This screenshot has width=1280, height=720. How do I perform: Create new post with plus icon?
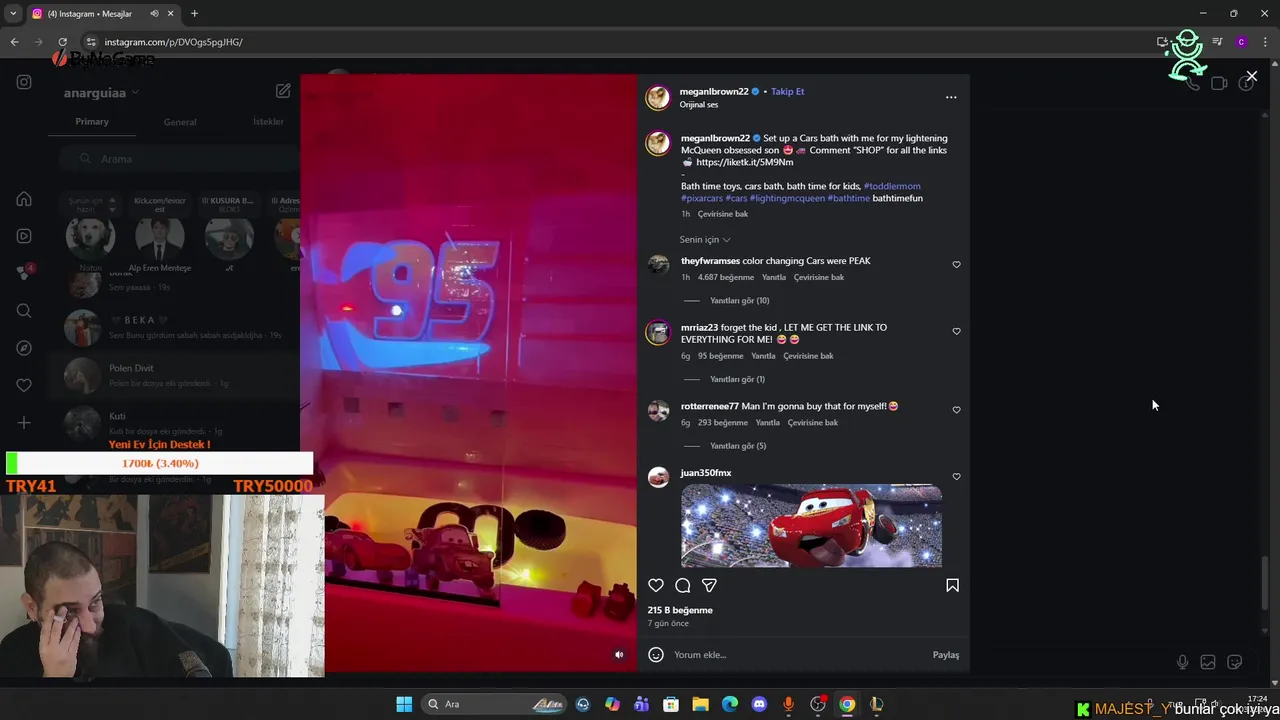tap(24, 423)
